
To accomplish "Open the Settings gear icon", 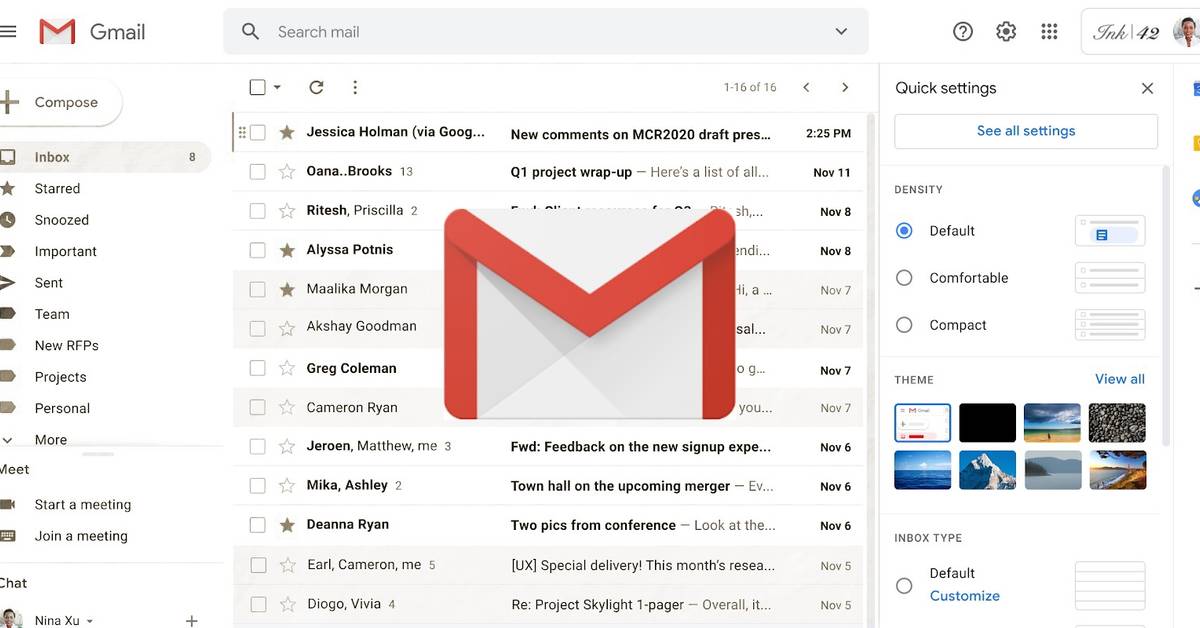I will [1006, 32].
